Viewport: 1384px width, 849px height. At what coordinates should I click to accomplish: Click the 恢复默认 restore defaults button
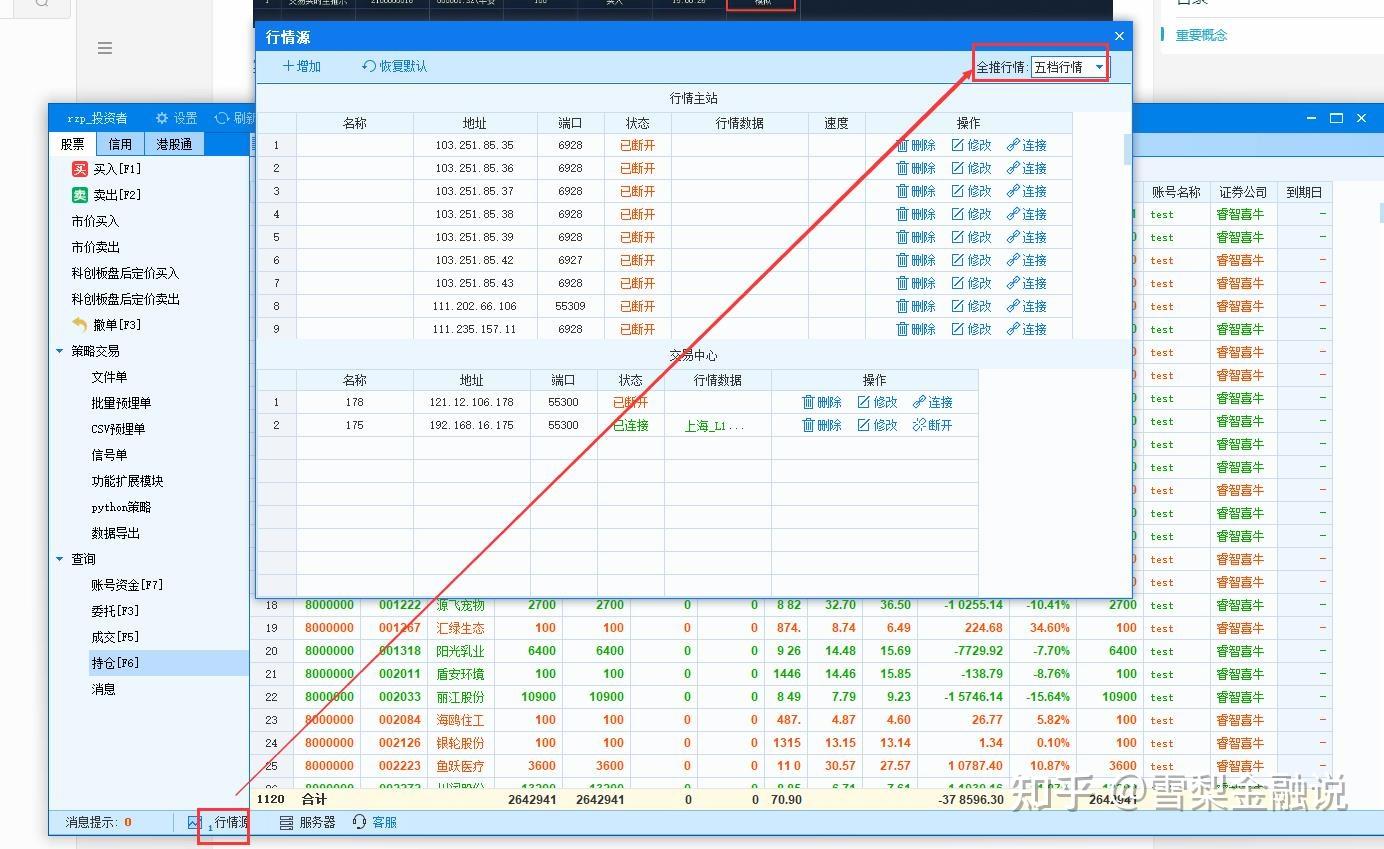(x=396, y=66)
